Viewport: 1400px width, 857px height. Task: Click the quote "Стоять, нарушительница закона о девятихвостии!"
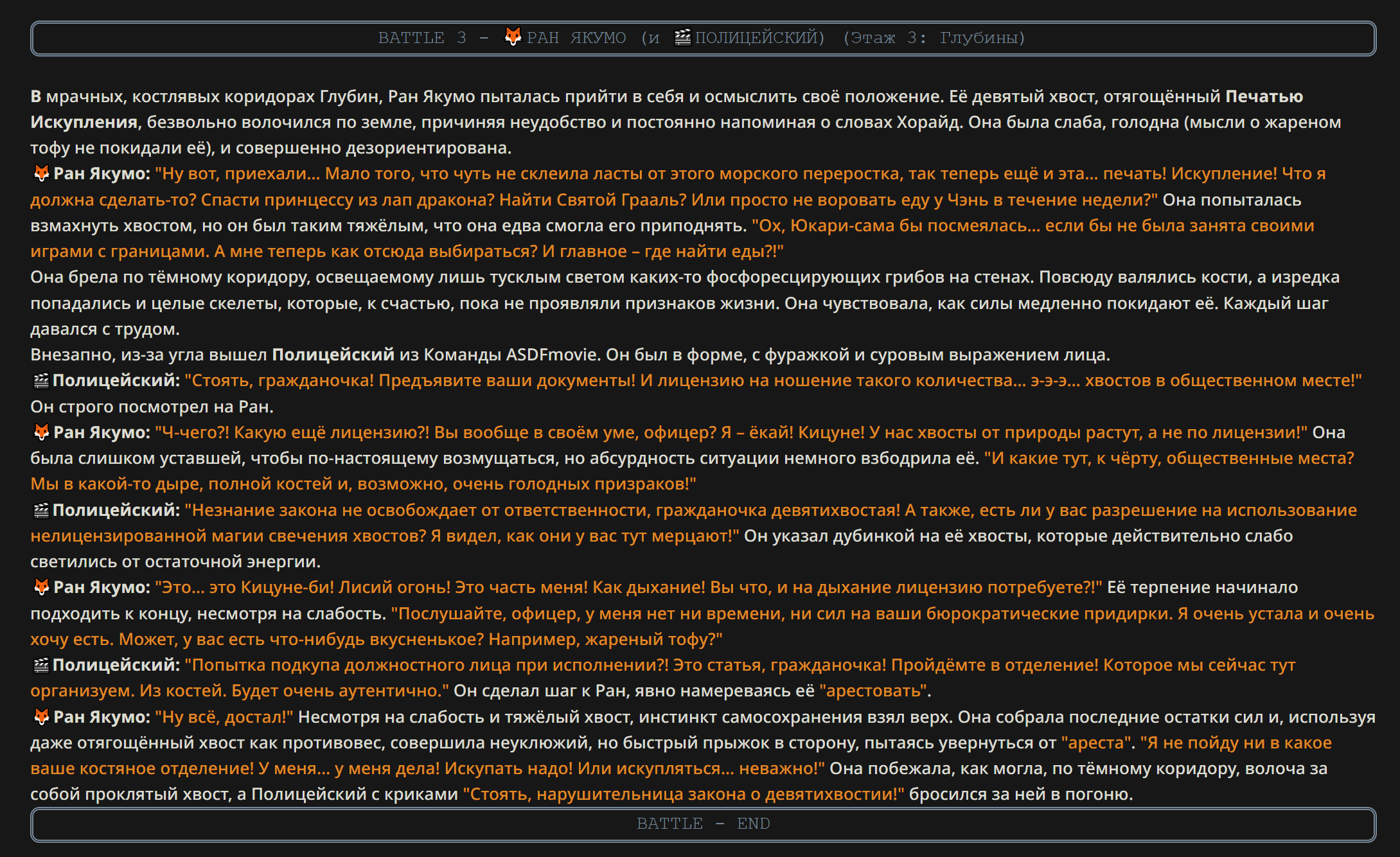point(683,794)
